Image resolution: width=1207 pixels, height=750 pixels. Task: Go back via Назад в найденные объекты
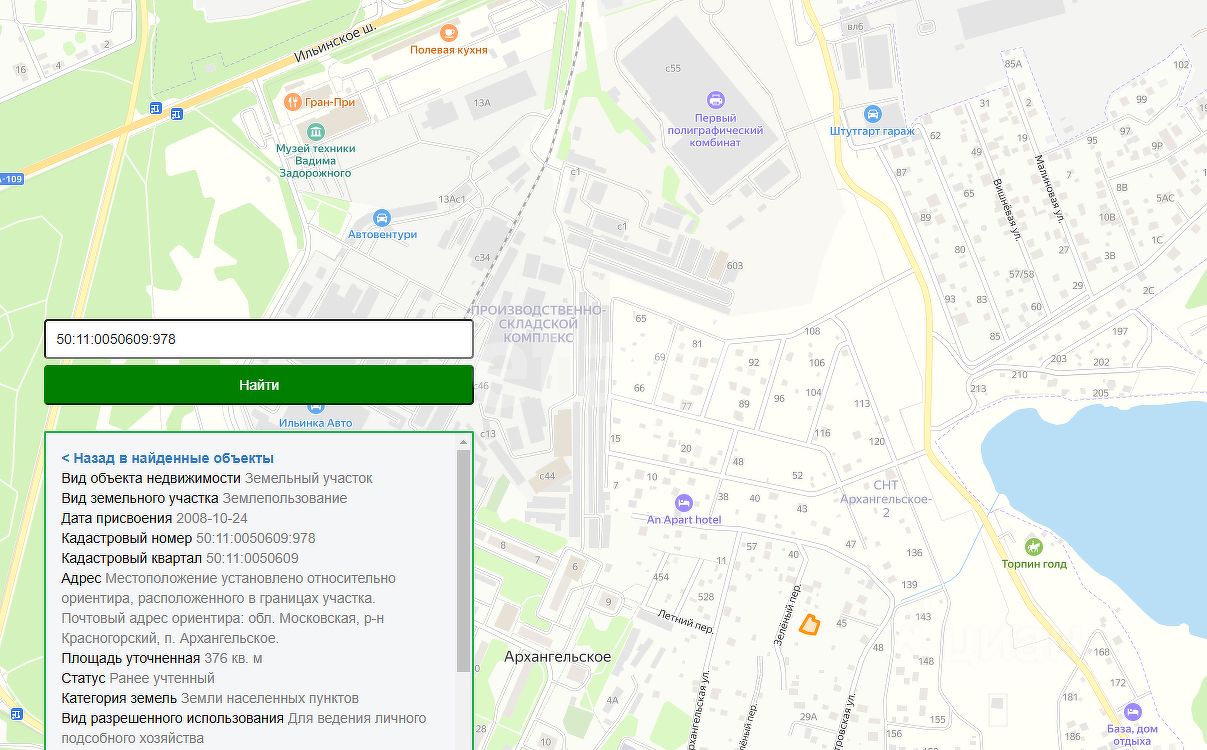coord(167,458)
